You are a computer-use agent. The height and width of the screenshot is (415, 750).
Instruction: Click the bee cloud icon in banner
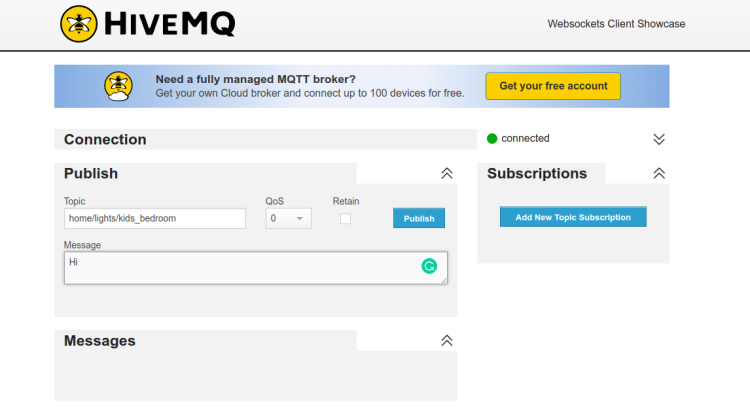pyautogui.click(x=119, y=86)
